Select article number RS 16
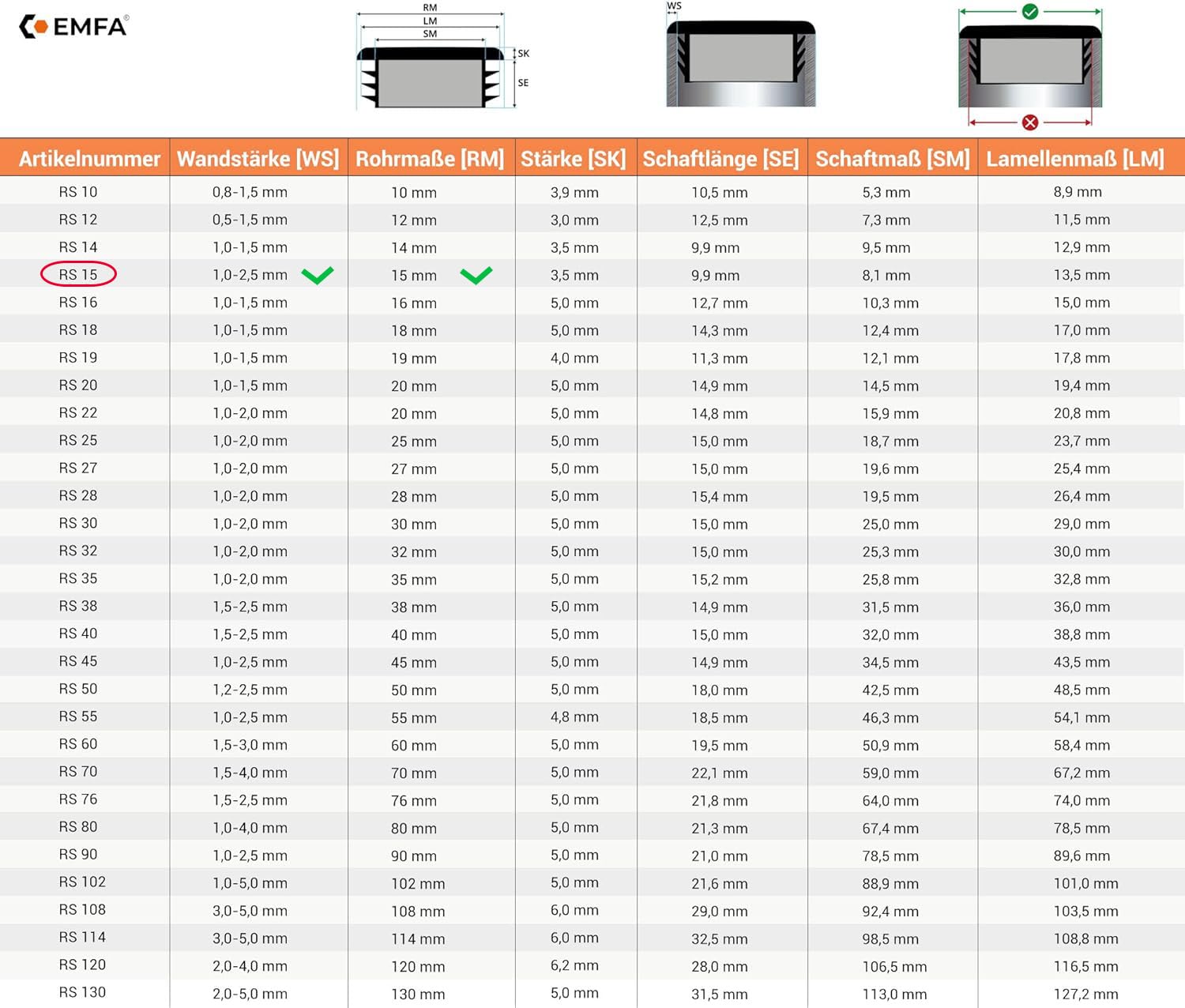The width and height of the screenshot is (1185, 1008). pos(78,303)
